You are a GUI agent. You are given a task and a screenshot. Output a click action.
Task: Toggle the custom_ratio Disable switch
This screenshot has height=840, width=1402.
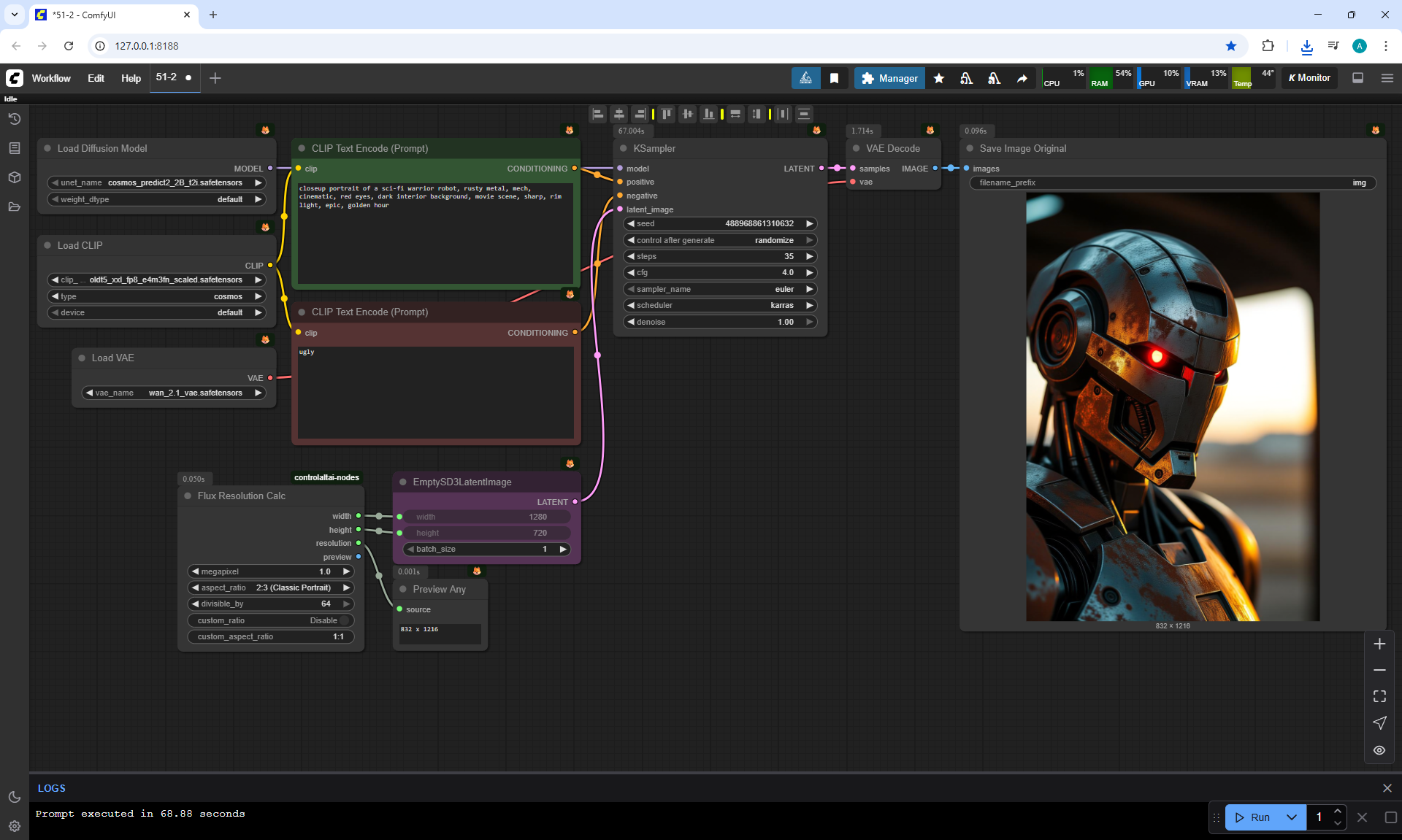[x=344, y=620]
